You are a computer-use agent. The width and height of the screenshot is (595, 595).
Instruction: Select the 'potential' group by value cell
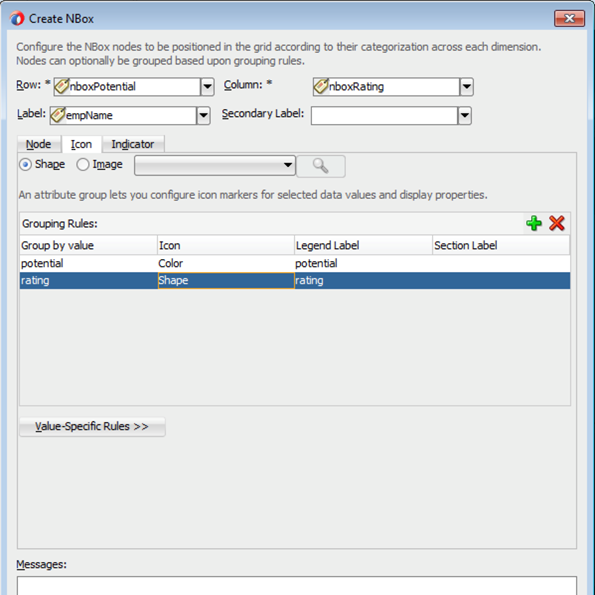pos(88,263)
